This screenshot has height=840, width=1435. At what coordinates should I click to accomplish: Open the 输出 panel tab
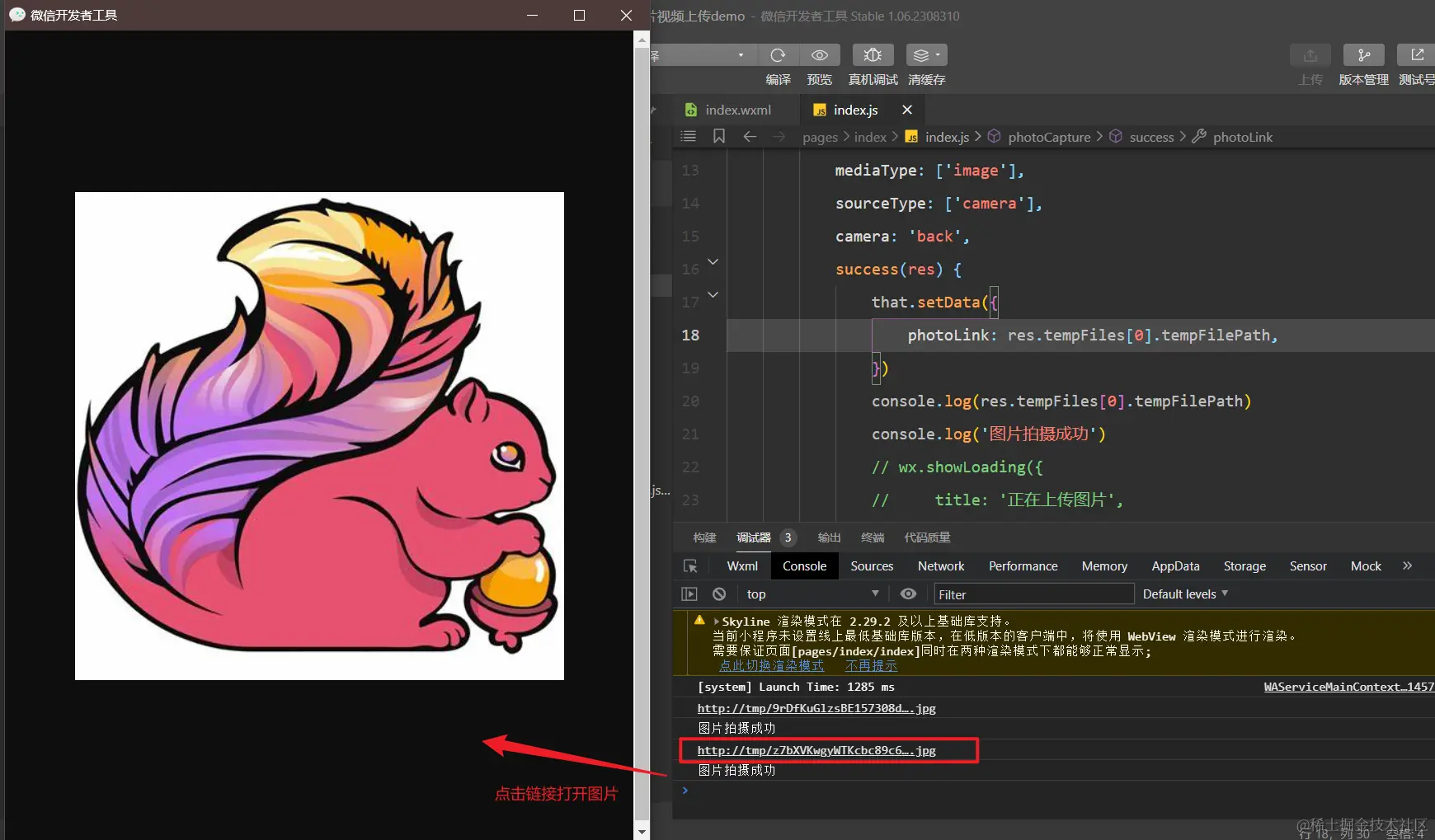coord(829,537)
